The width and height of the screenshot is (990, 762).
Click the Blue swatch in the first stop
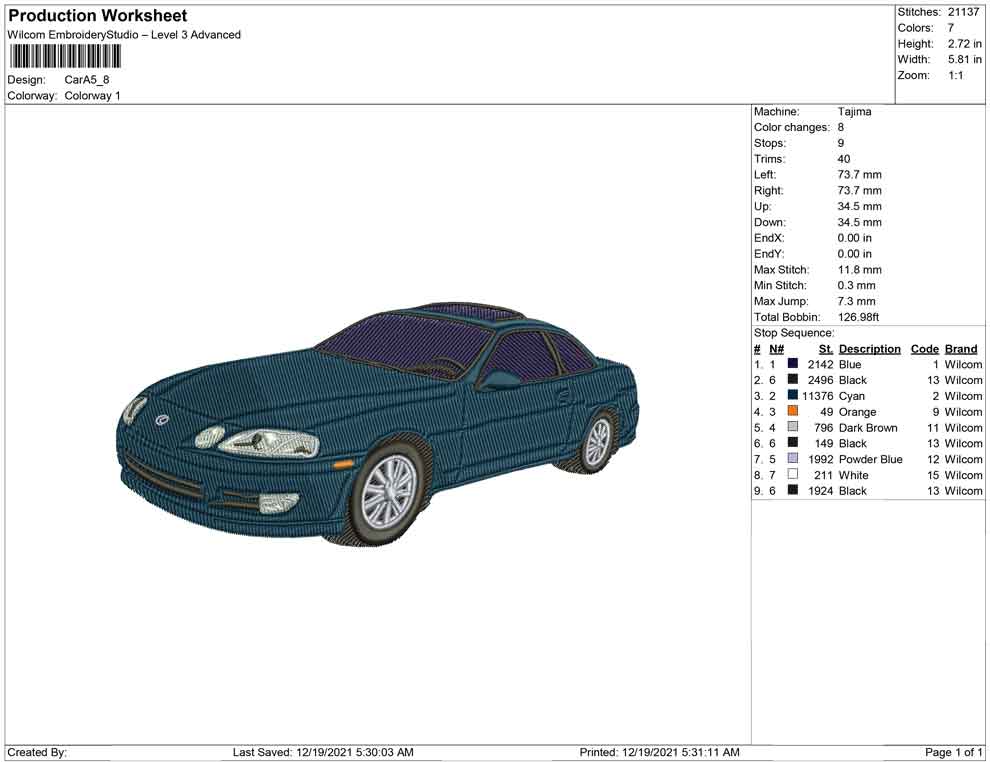click(793, 364)
